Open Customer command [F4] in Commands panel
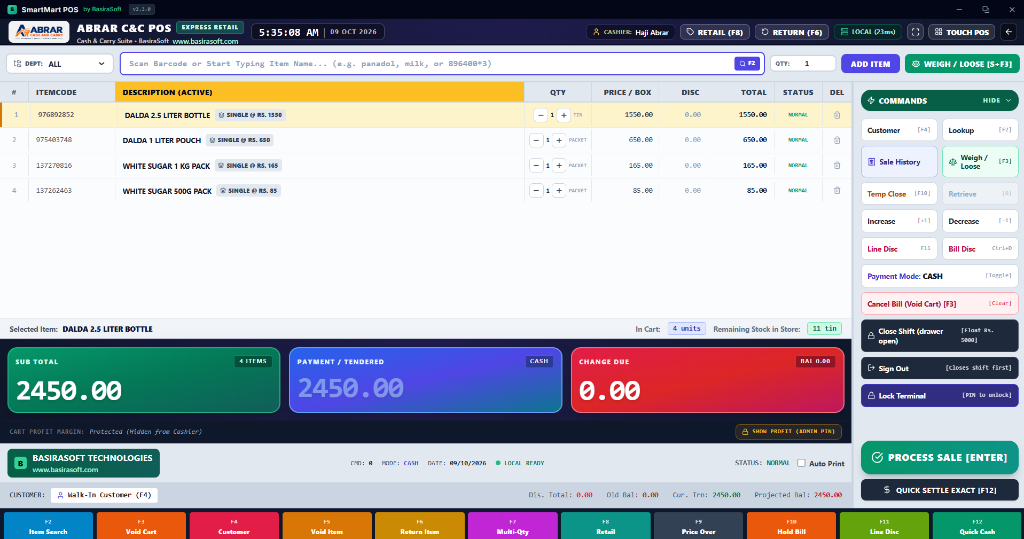This screenshot has height=539, width=1024. pyautogui.click(x=899, y=130)
